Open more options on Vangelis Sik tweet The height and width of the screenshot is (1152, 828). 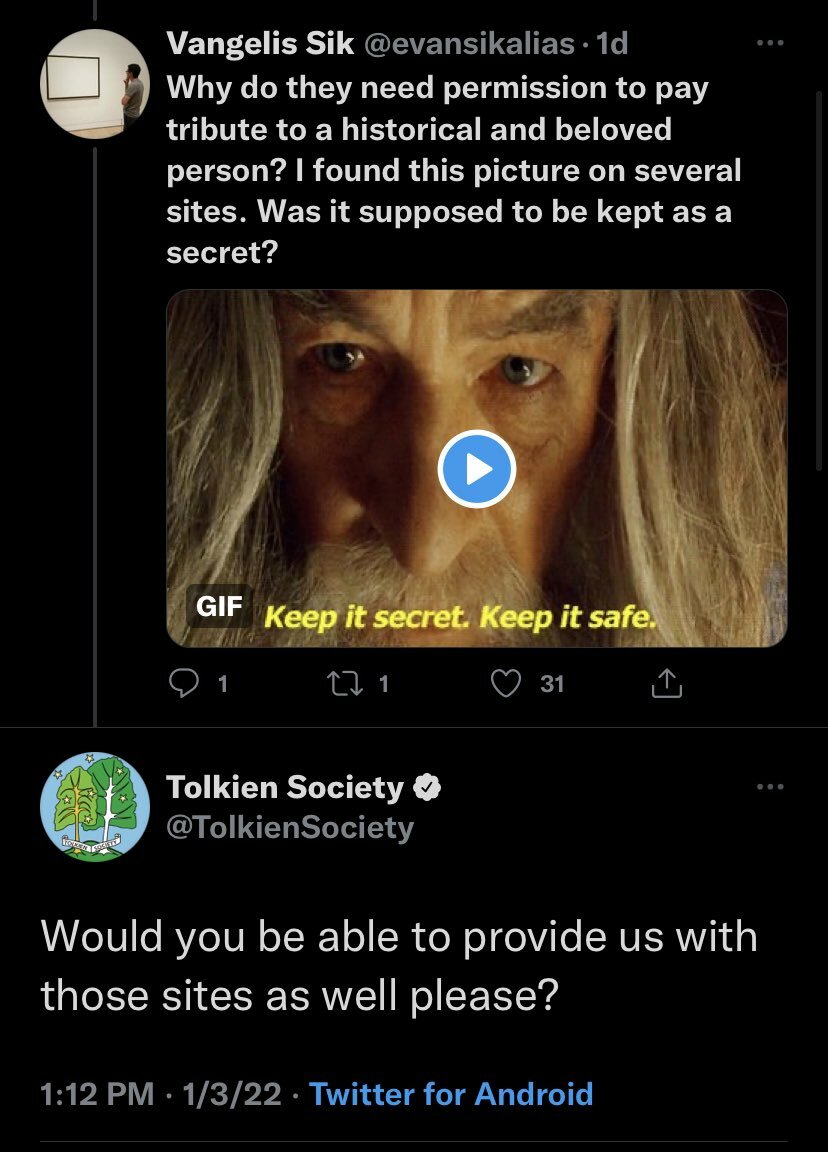(x=770, y=44)
